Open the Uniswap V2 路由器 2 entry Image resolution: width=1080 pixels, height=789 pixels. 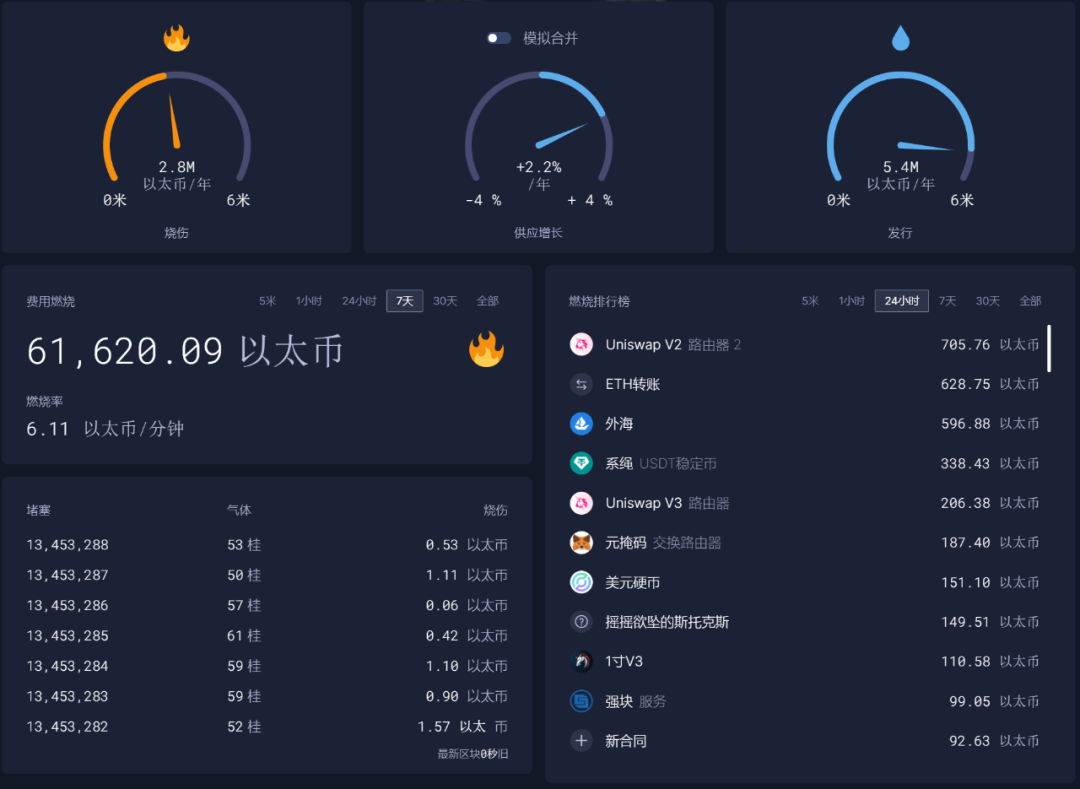804,344
